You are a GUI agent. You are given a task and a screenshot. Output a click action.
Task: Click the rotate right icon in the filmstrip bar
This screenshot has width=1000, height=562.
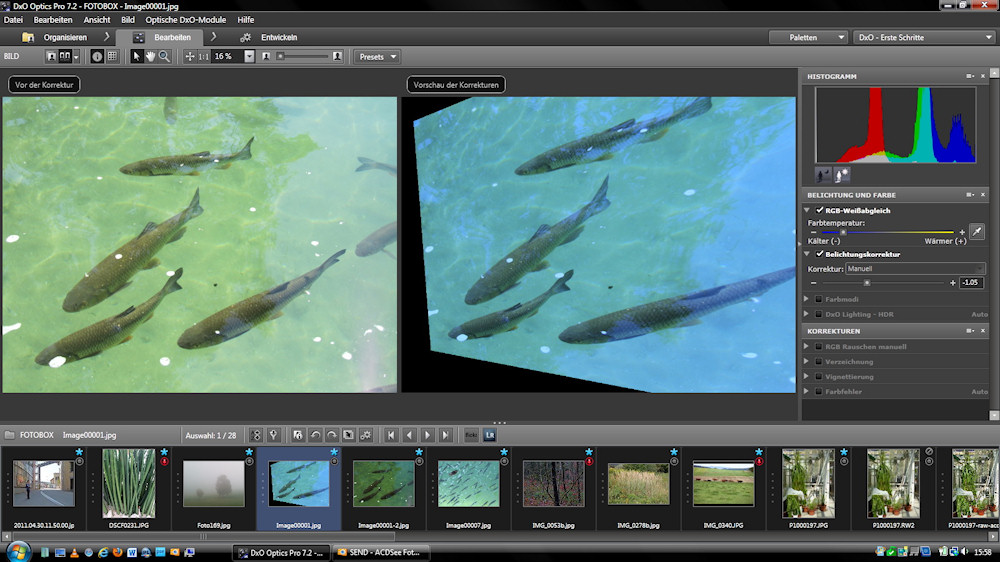coord(331,435)
